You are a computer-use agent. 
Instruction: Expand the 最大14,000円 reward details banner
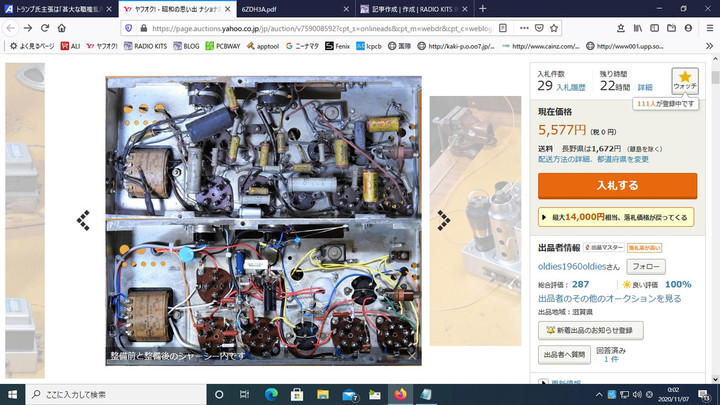click(617, 216)
